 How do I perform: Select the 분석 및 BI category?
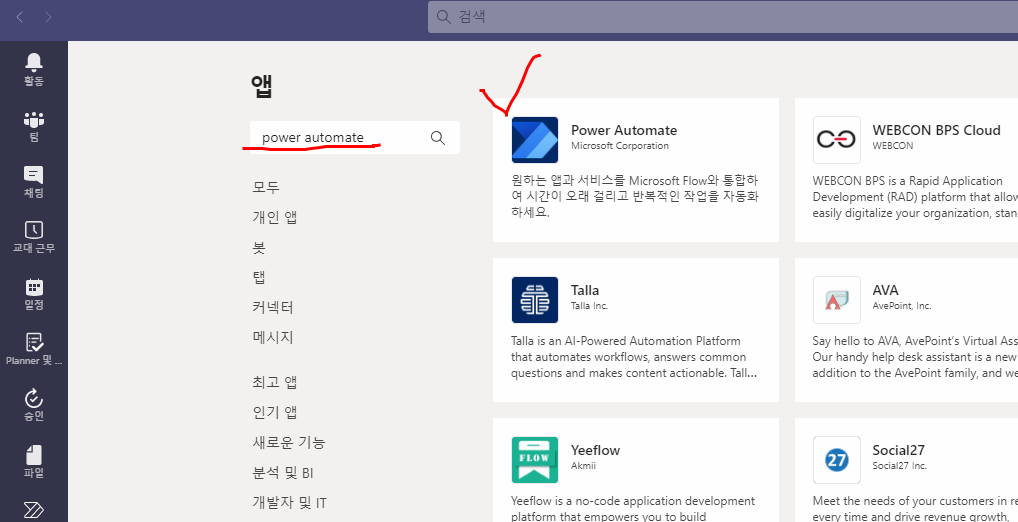pyautogui.click(x=283, y=473)
